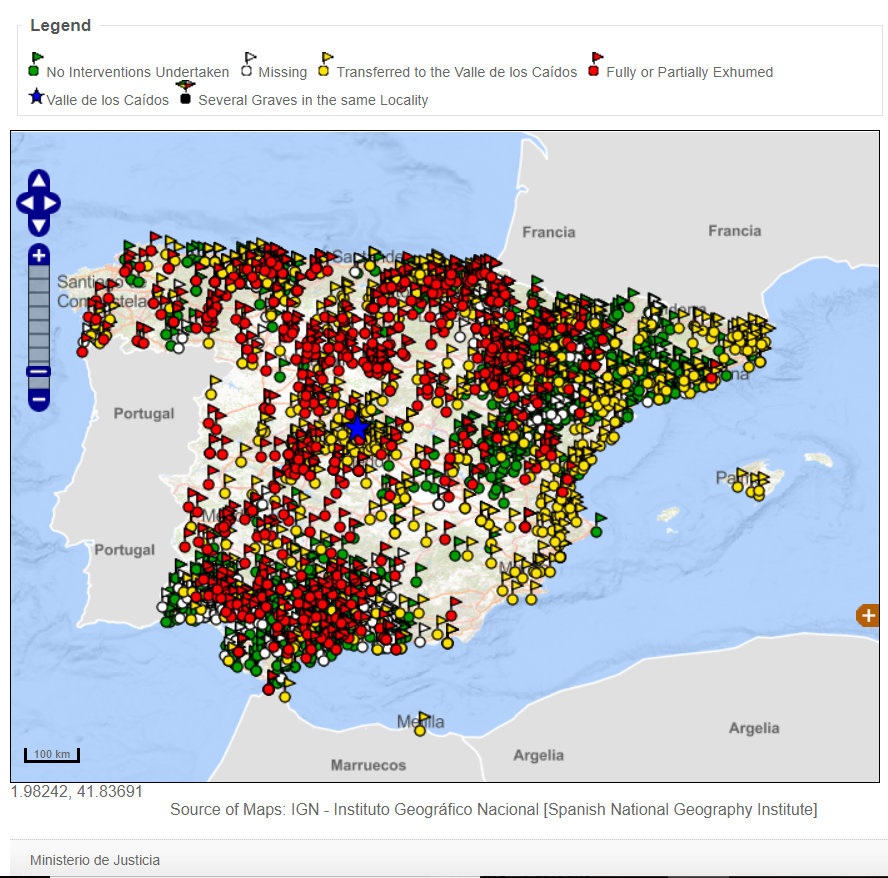Viewport: 888px width, 878px height.
Task: Zoom out with the minus button
Action: 38,398
